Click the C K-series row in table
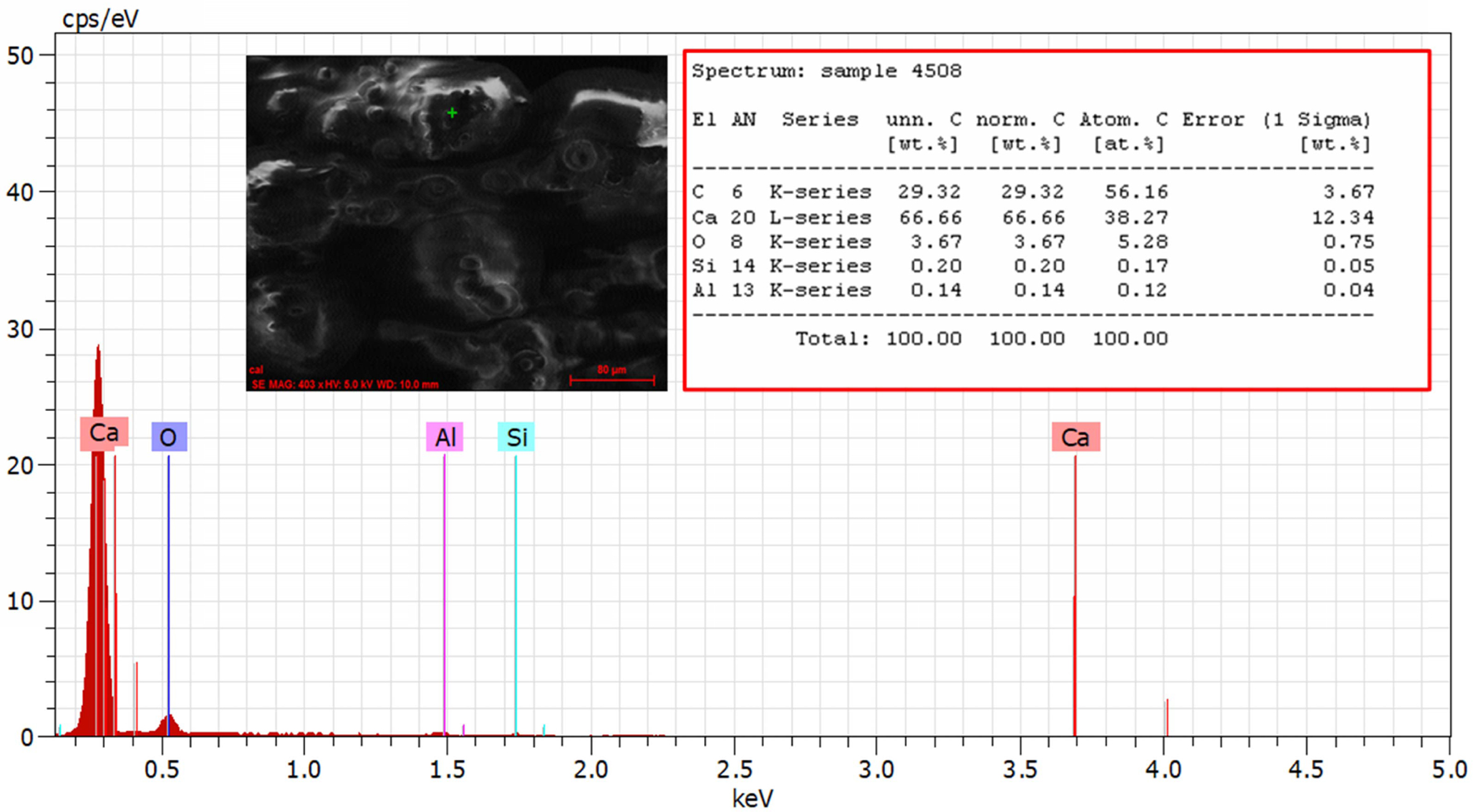 click(1032, 192)
